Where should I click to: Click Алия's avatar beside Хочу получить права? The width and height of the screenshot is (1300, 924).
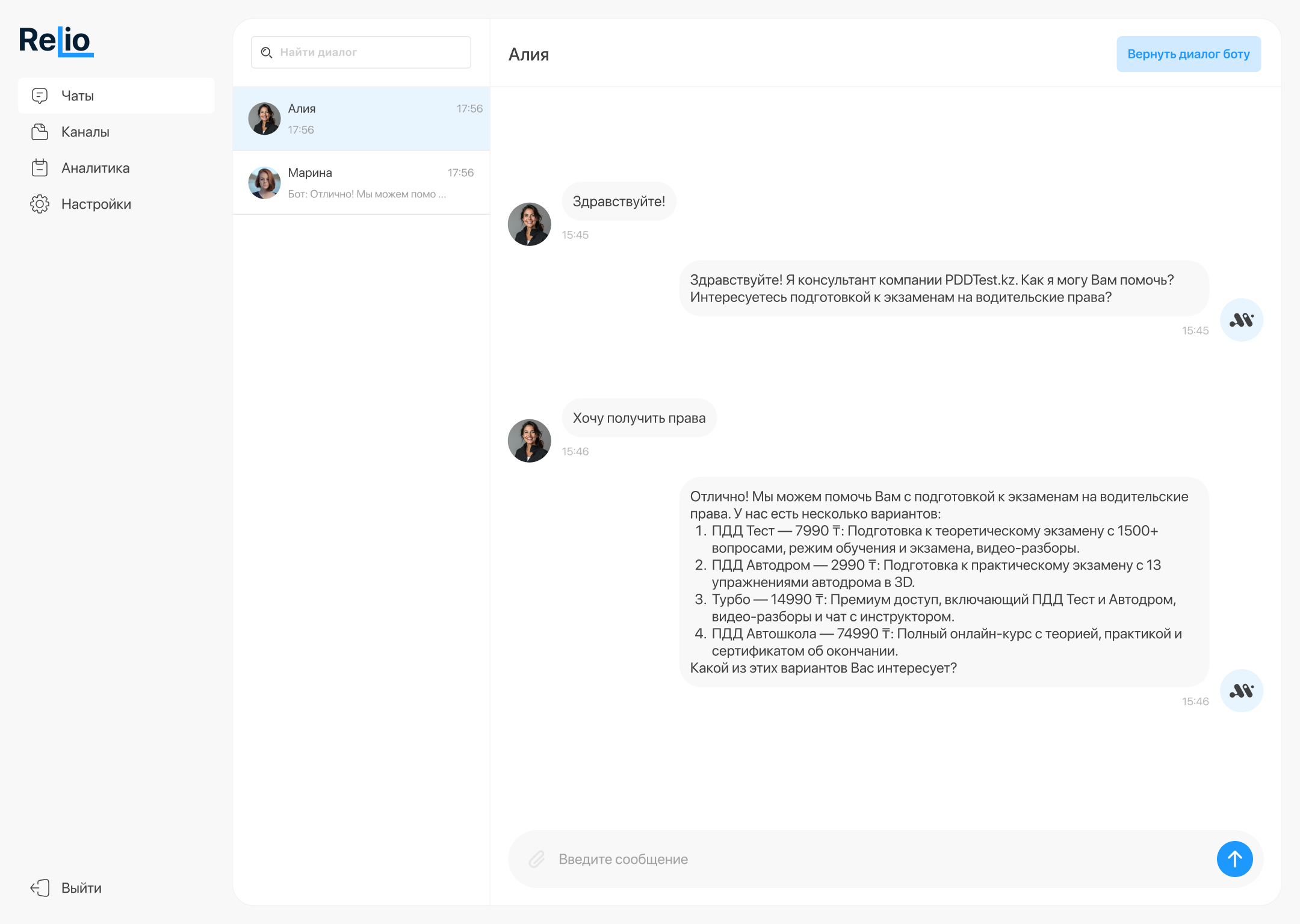coord(529,441)
